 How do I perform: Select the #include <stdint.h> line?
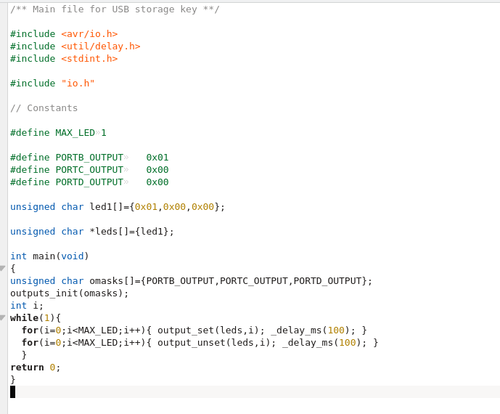tap(64, 59)
